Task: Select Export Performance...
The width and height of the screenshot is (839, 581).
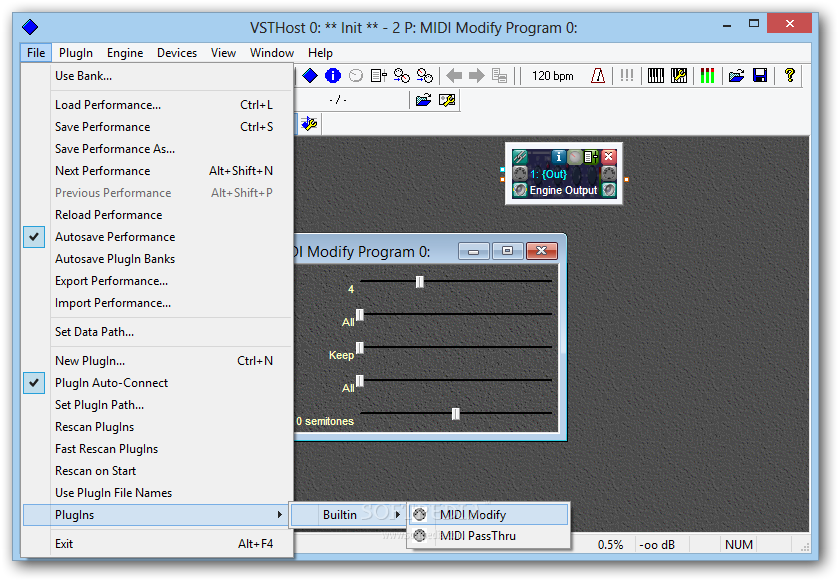Action: pyautogui.click(x=157, y=281)
